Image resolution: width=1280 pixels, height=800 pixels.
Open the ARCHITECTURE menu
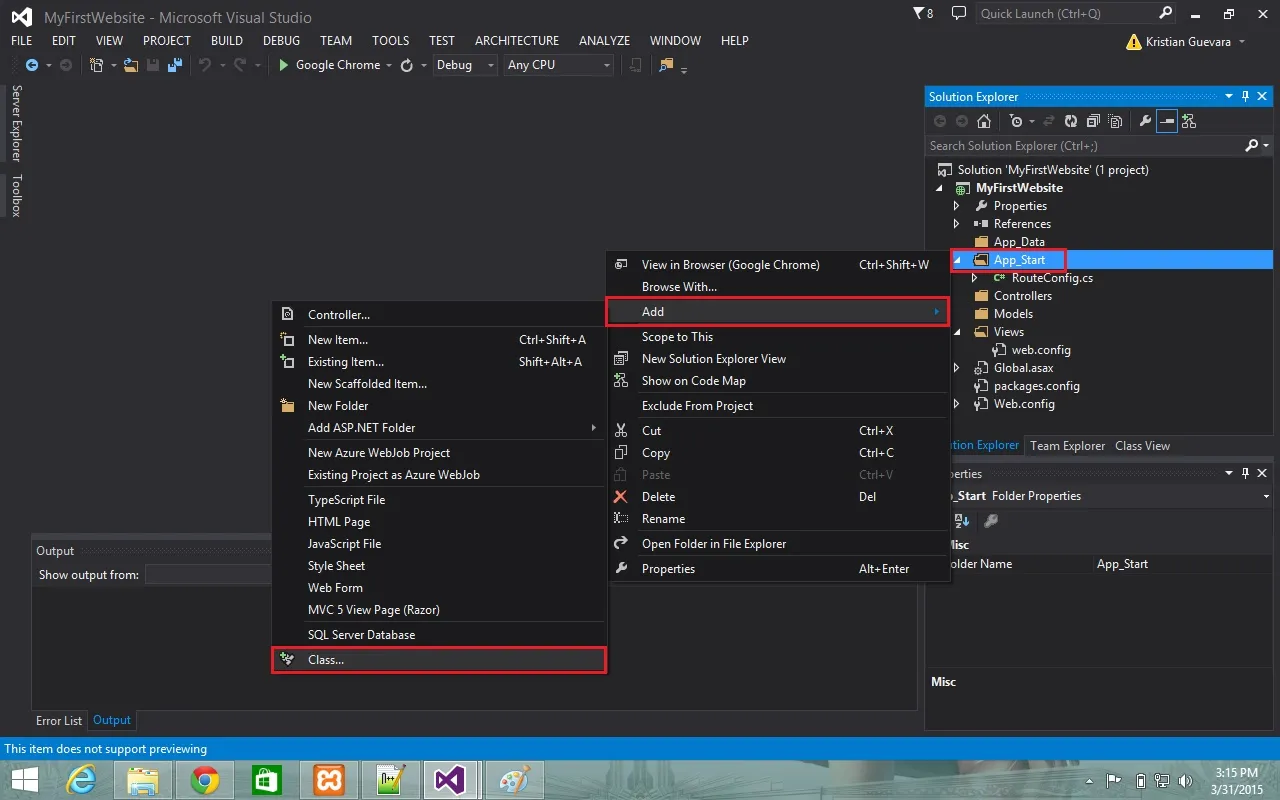[x=517, y=41]
